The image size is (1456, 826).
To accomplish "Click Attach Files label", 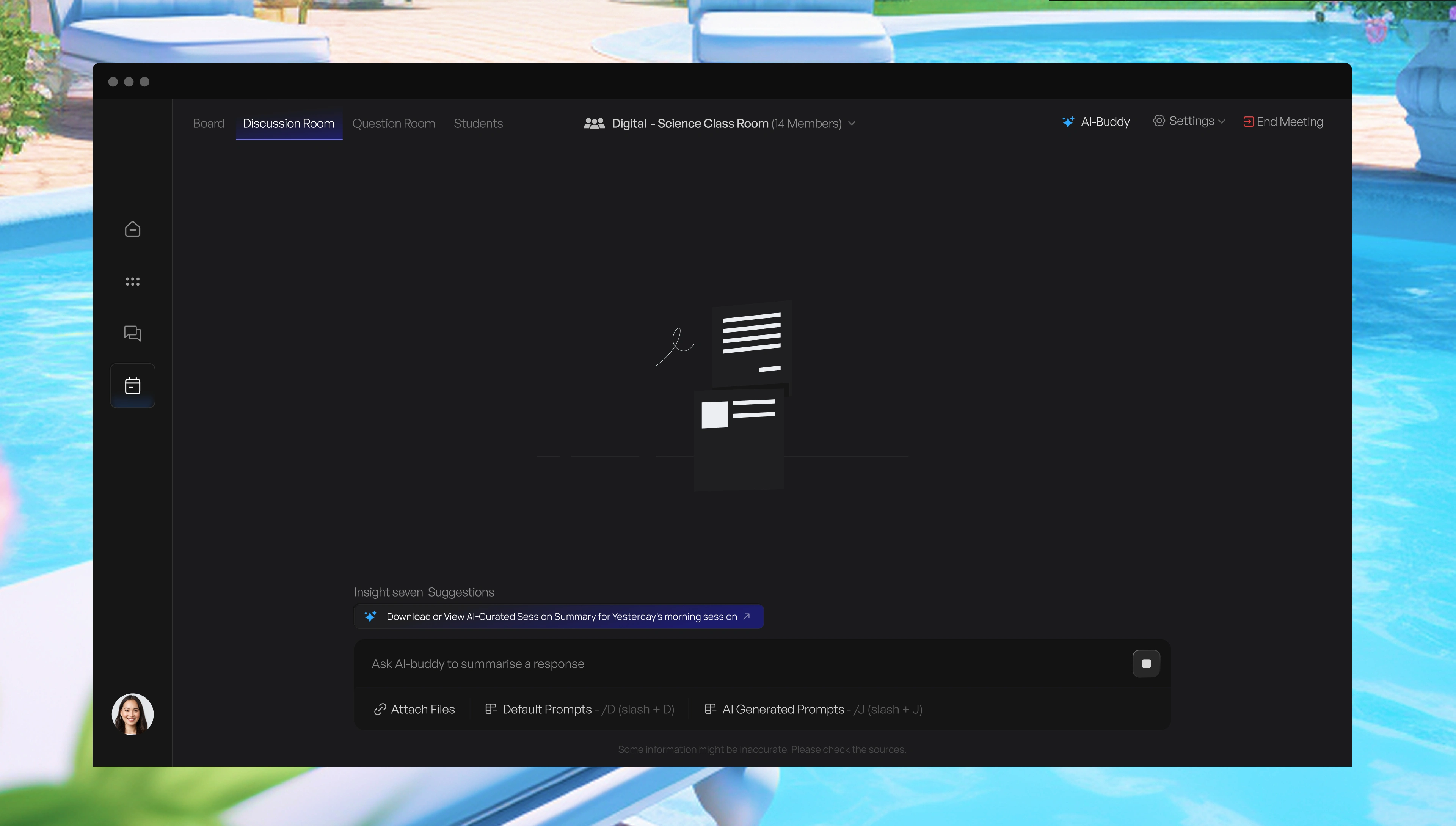I will pos(422,709).
